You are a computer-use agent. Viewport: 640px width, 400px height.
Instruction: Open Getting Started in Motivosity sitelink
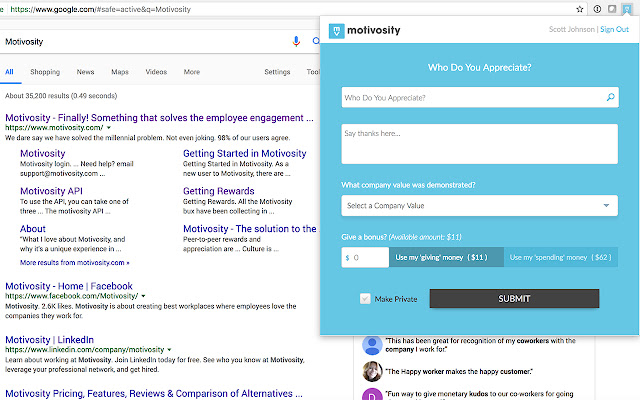pyautogui.click(x=244, y=153)
